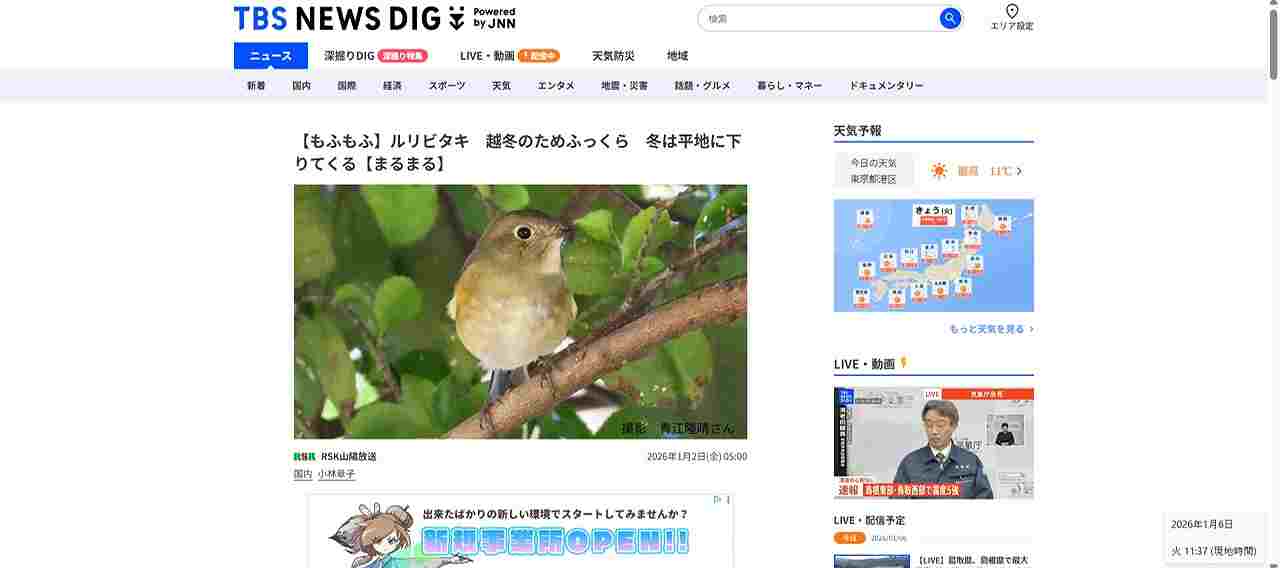Click the 国内 tag under the article

(303, 474)
